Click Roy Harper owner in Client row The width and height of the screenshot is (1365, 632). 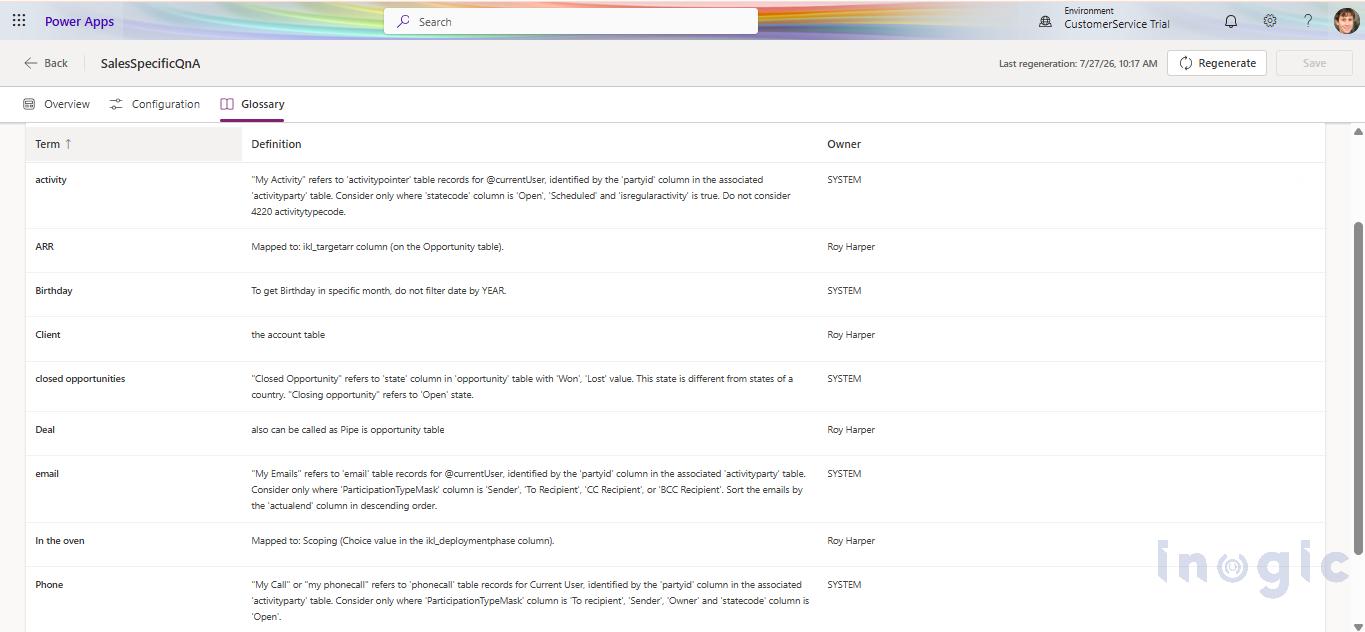coord(851,335)
